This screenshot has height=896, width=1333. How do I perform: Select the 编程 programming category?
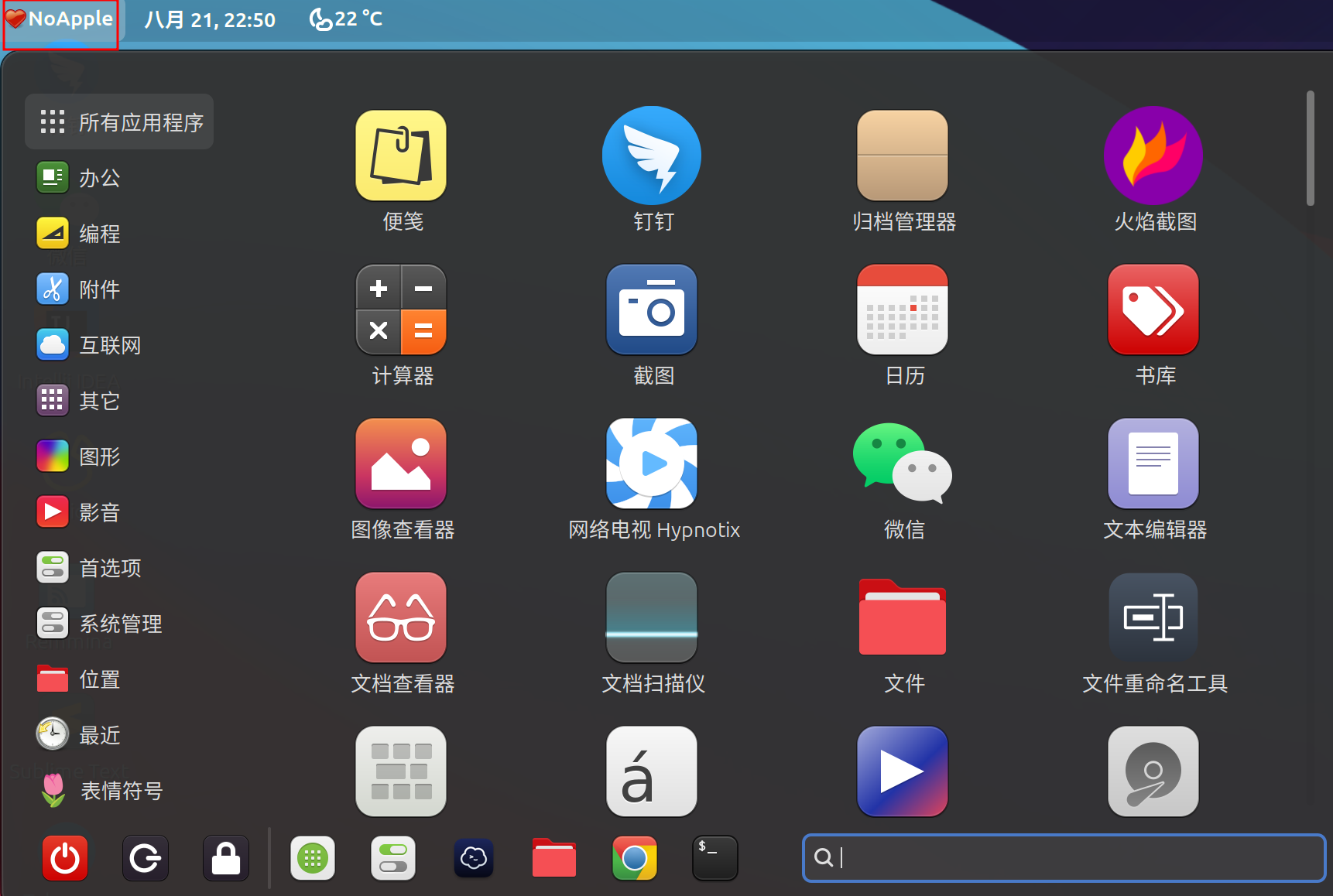[119, 234]
